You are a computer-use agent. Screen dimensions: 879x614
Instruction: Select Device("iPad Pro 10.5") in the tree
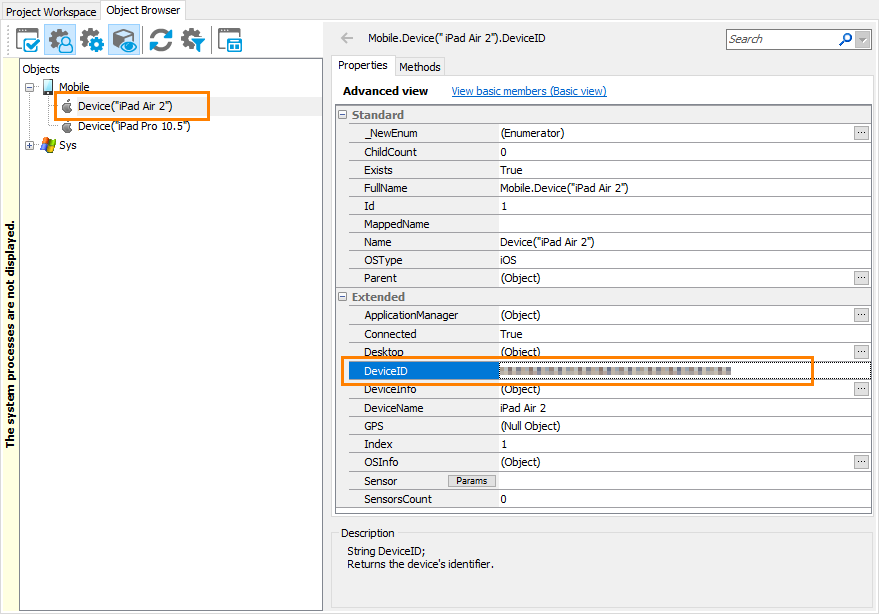133,126
